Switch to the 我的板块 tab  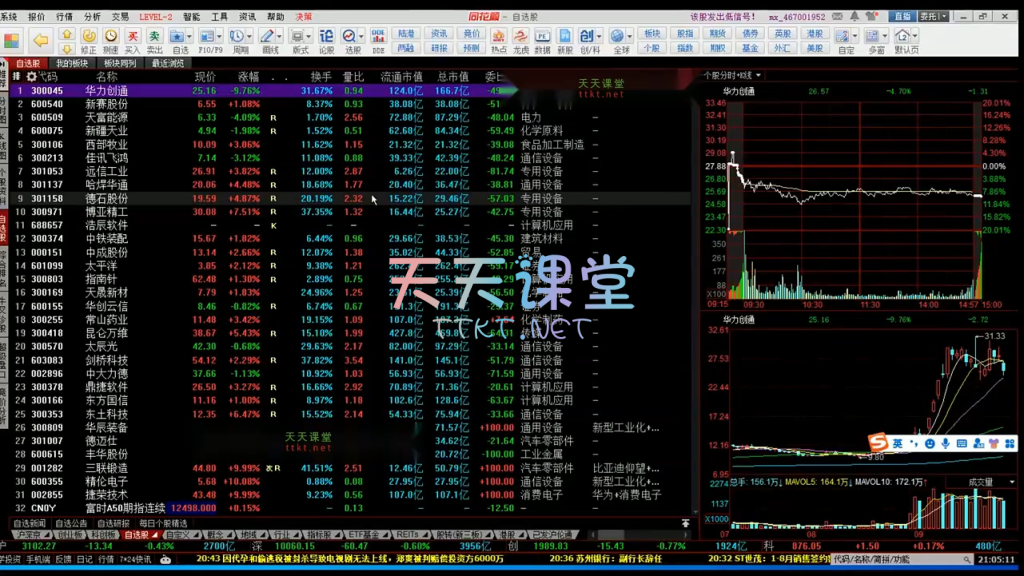(72, 63)
